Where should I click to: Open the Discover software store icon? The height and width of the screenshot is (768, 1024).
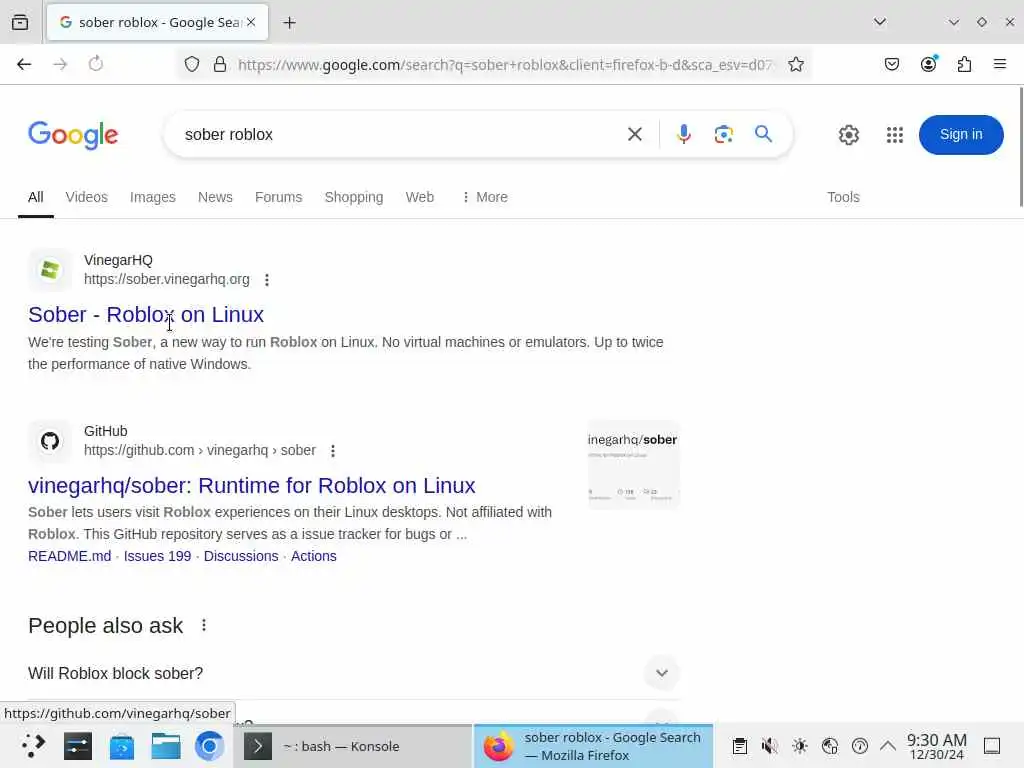pos(121,746)
